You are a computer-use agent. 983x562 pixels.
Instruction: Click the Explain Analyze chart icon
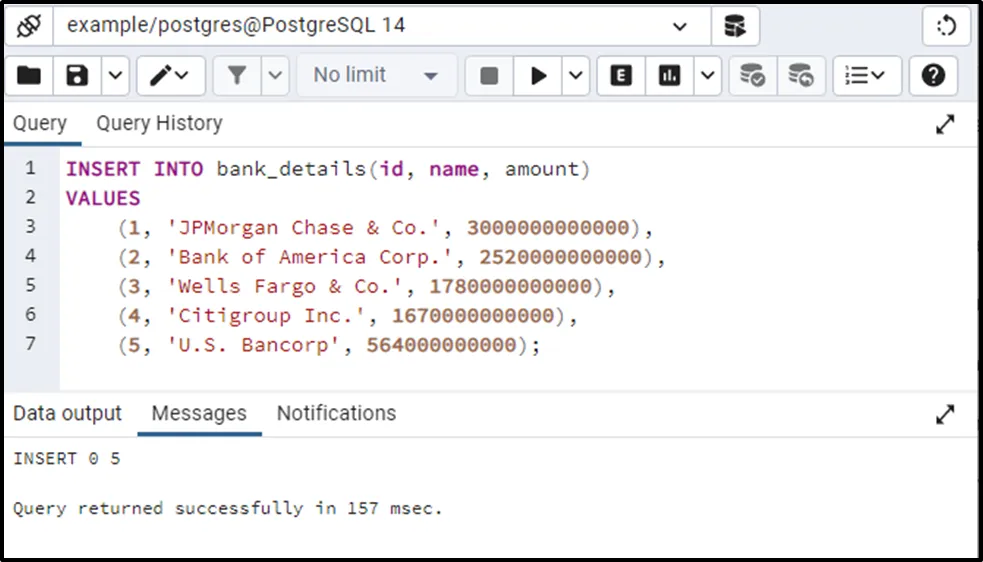pyautogui.click(x=669, y=76)
